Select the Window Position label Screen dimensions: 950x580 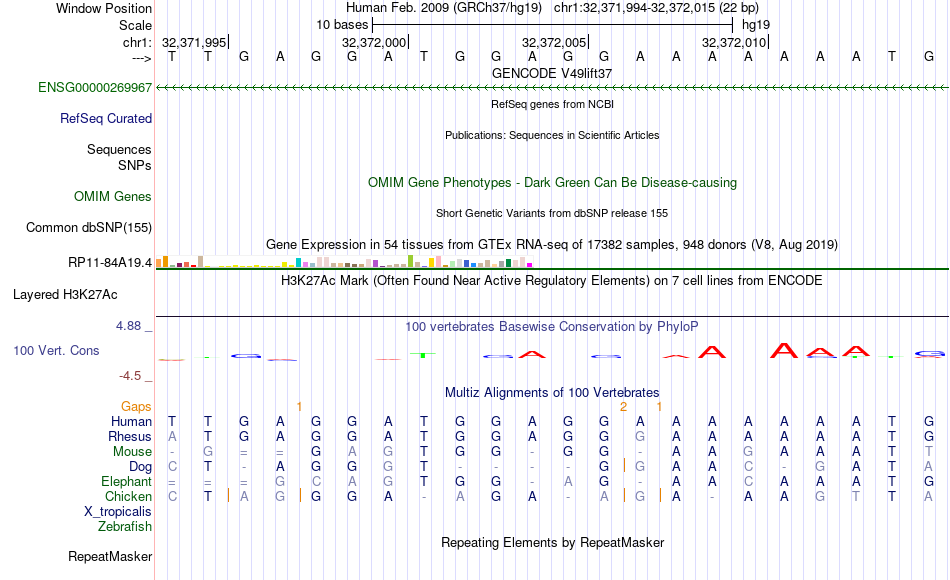pyautogui.click(x=104, y=8)
